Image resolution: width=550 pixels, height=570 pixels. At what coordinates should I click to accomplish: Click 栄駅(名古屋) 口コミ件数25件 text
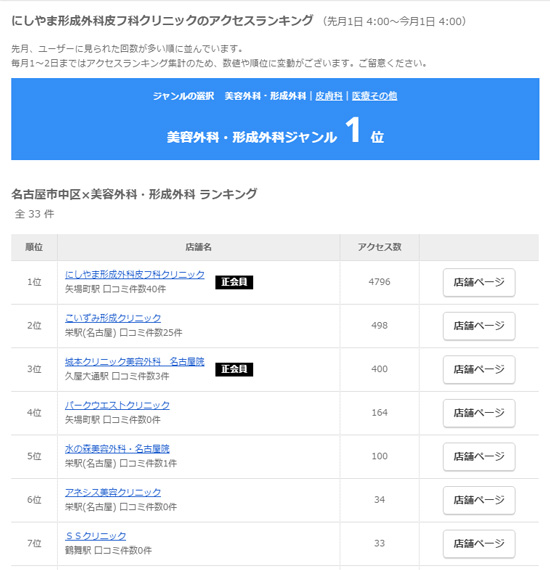point(124,333)
